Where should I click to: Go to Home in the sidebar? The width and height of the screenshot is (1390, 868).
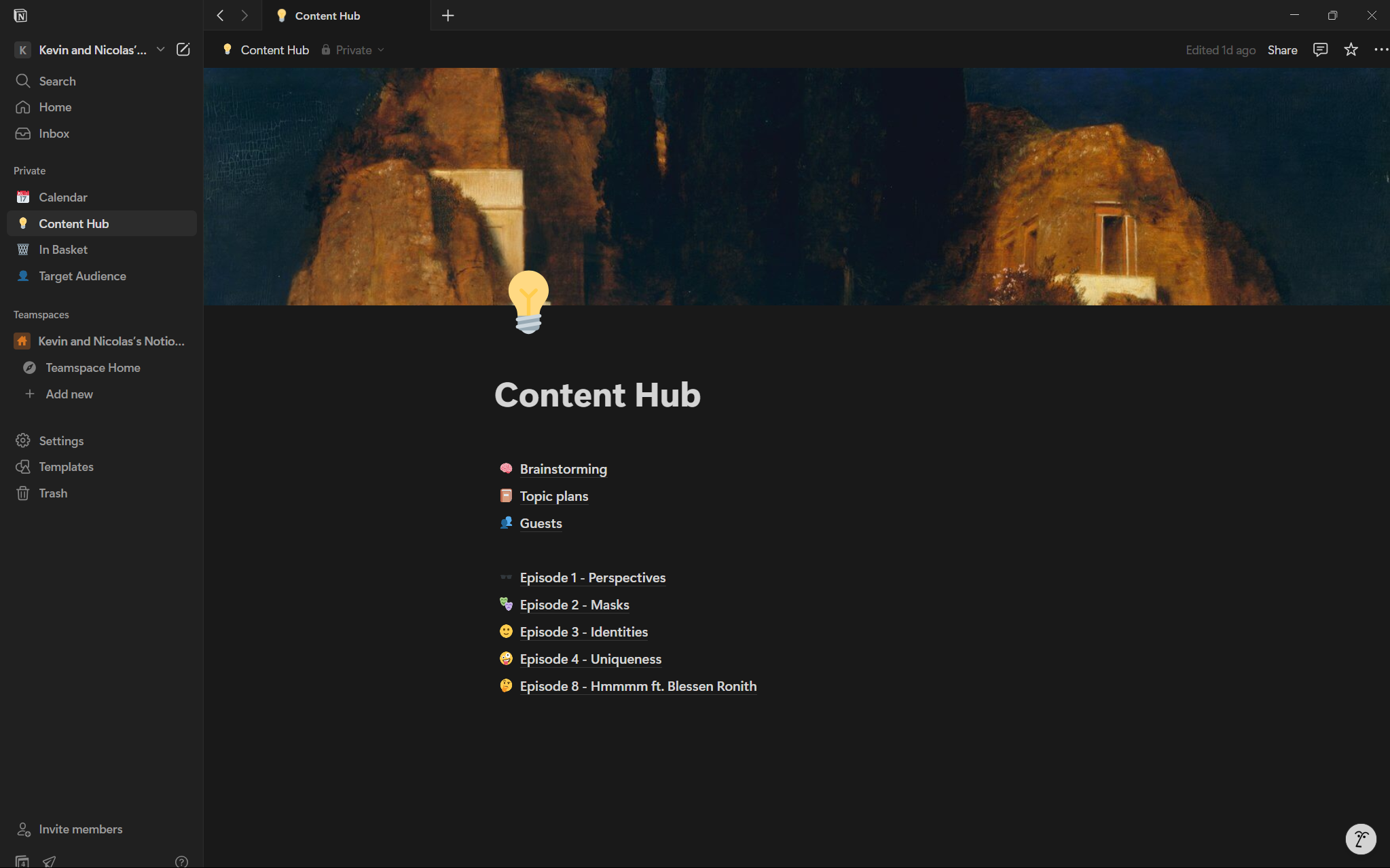[102, 107]
